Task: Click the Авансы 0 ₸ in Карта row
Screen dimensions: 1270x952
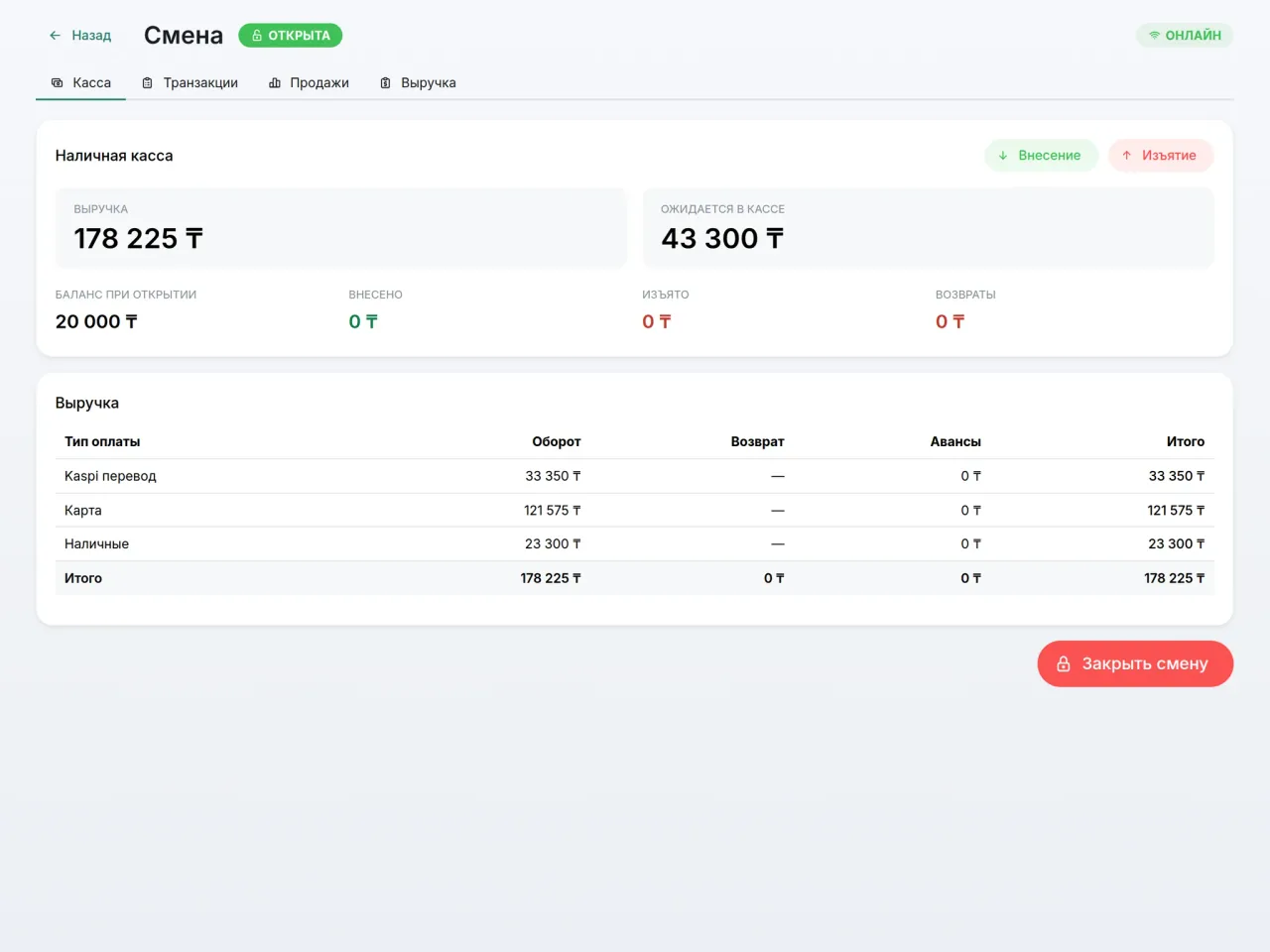Action: pyautogui.click(x=970, y=511)
